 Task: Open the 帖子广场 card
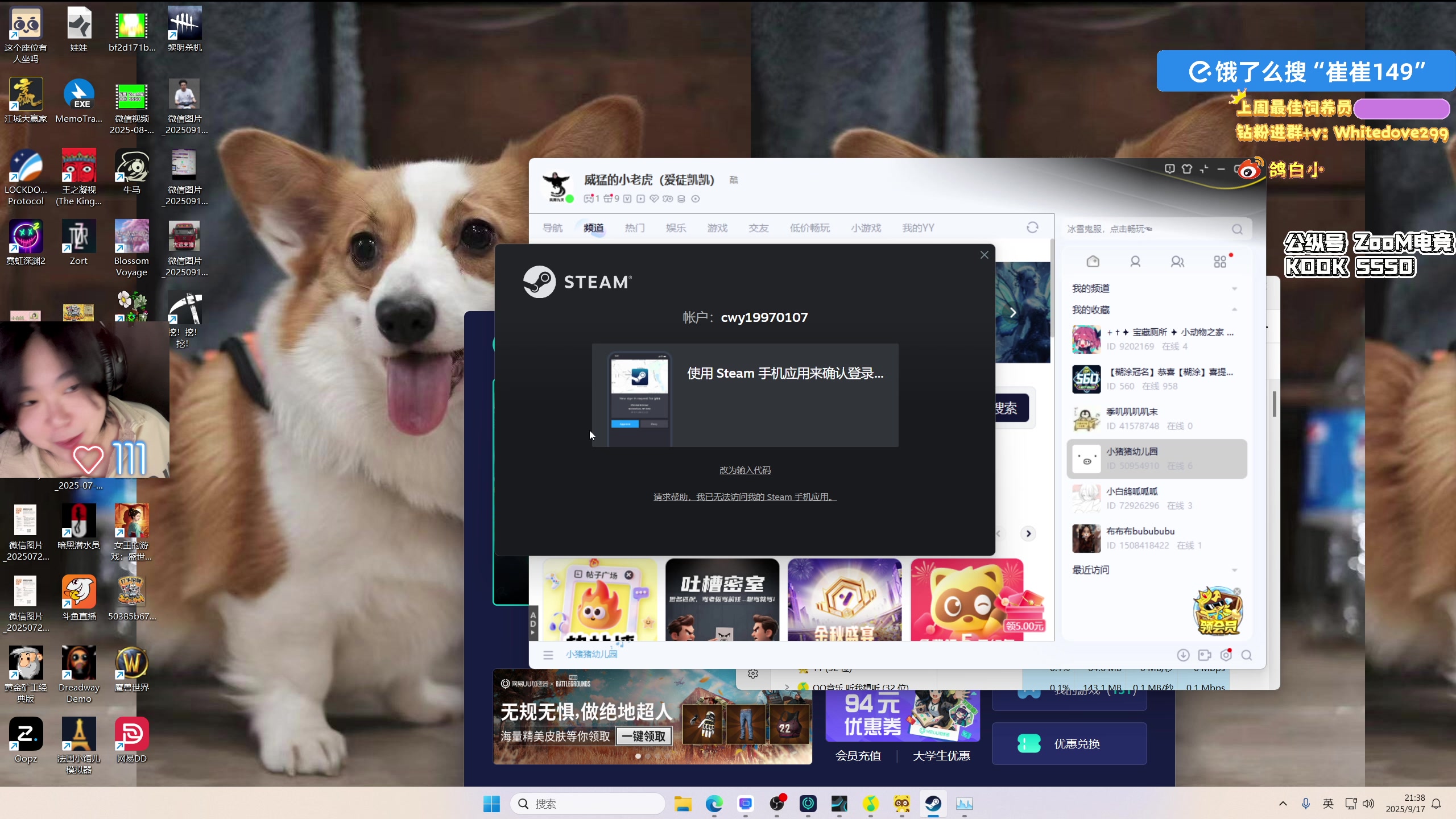tap(600, 599)
